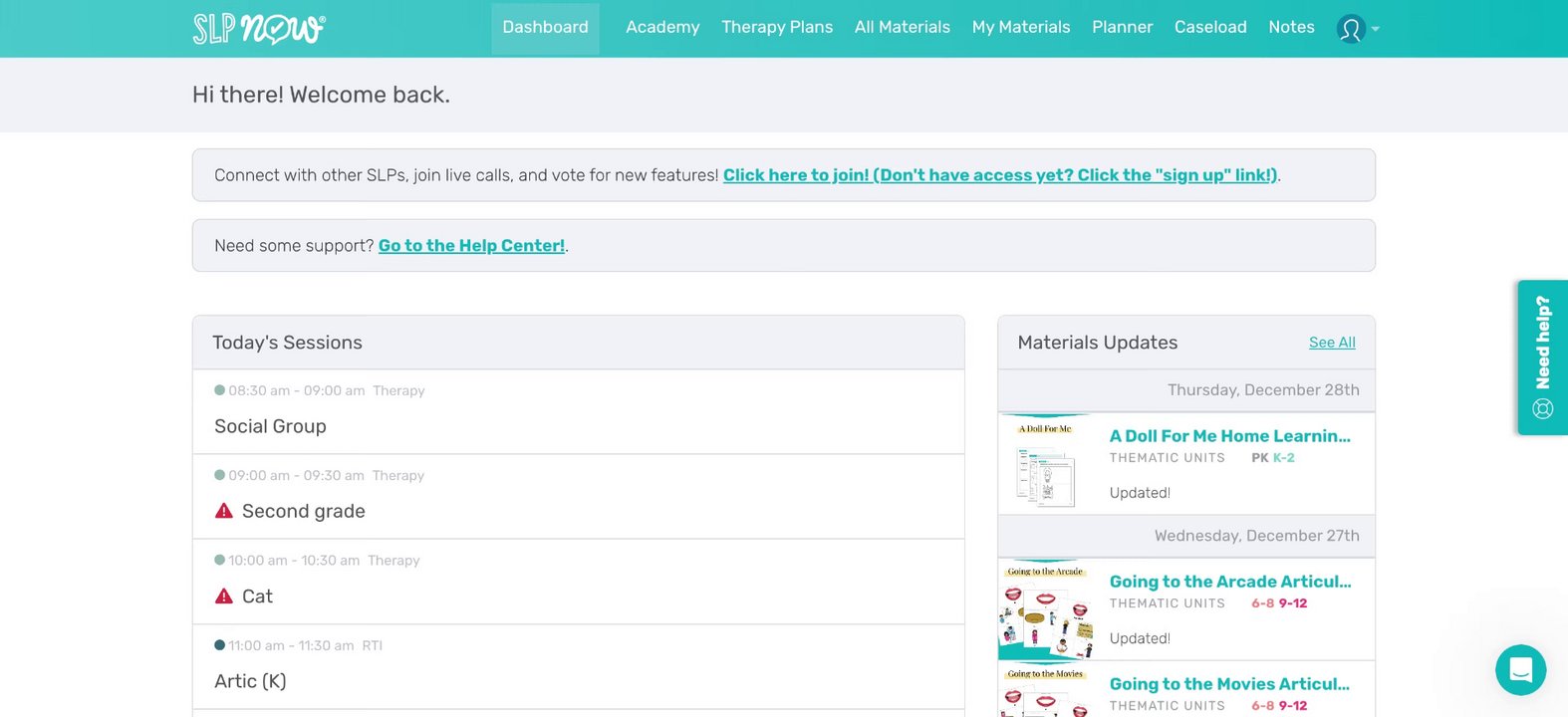Open Going to the Movies thumbnail
Viewport: 1568px width, 717px height.
click(x=1046, y=690)
